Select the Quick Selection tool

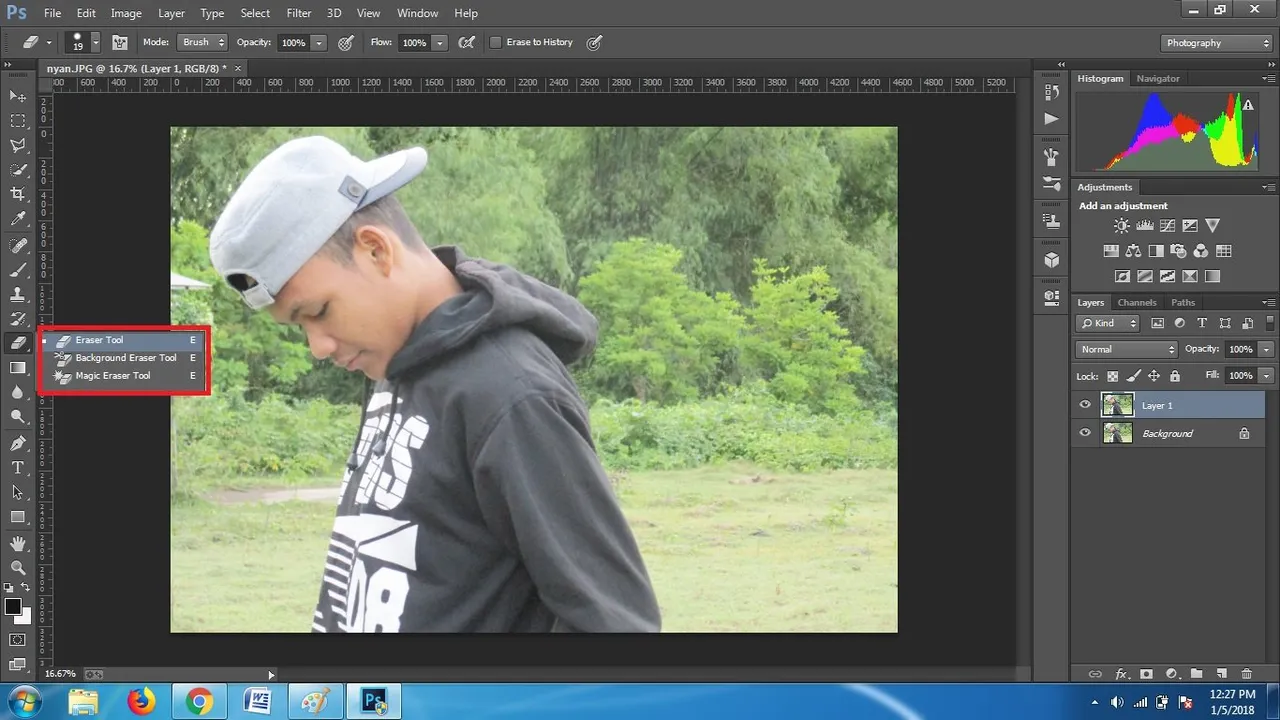click(x=18, y=170)
